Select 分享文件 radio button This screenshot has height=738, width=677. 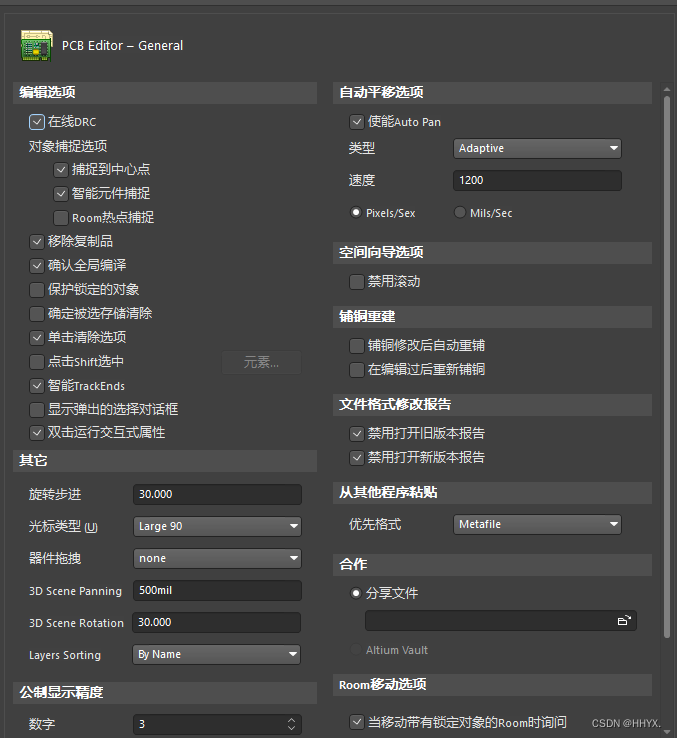356,593
